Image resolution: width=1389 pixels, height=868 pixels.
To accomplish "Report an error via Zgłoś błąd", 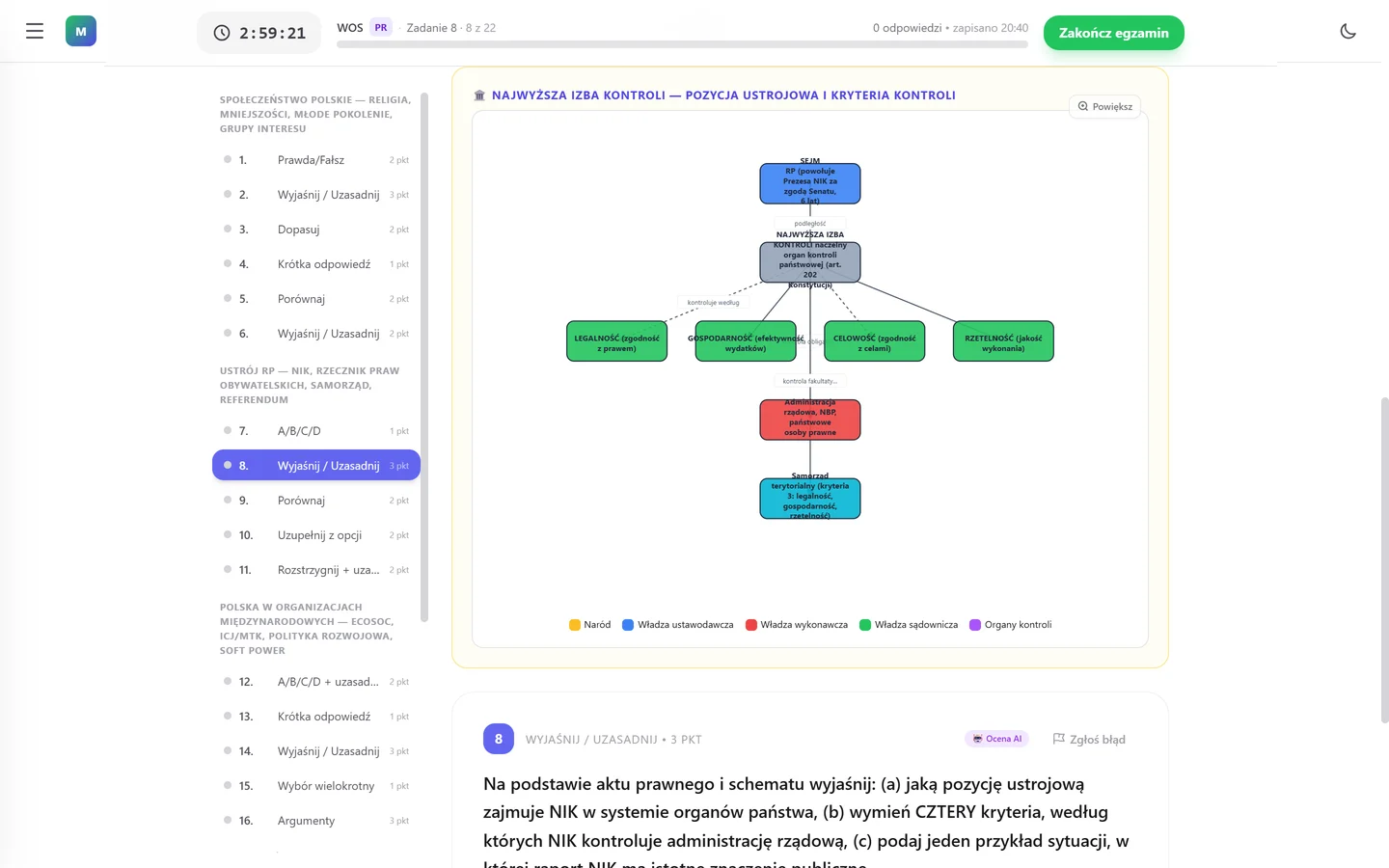I will pyautogui.click(x=1089, y=740).
